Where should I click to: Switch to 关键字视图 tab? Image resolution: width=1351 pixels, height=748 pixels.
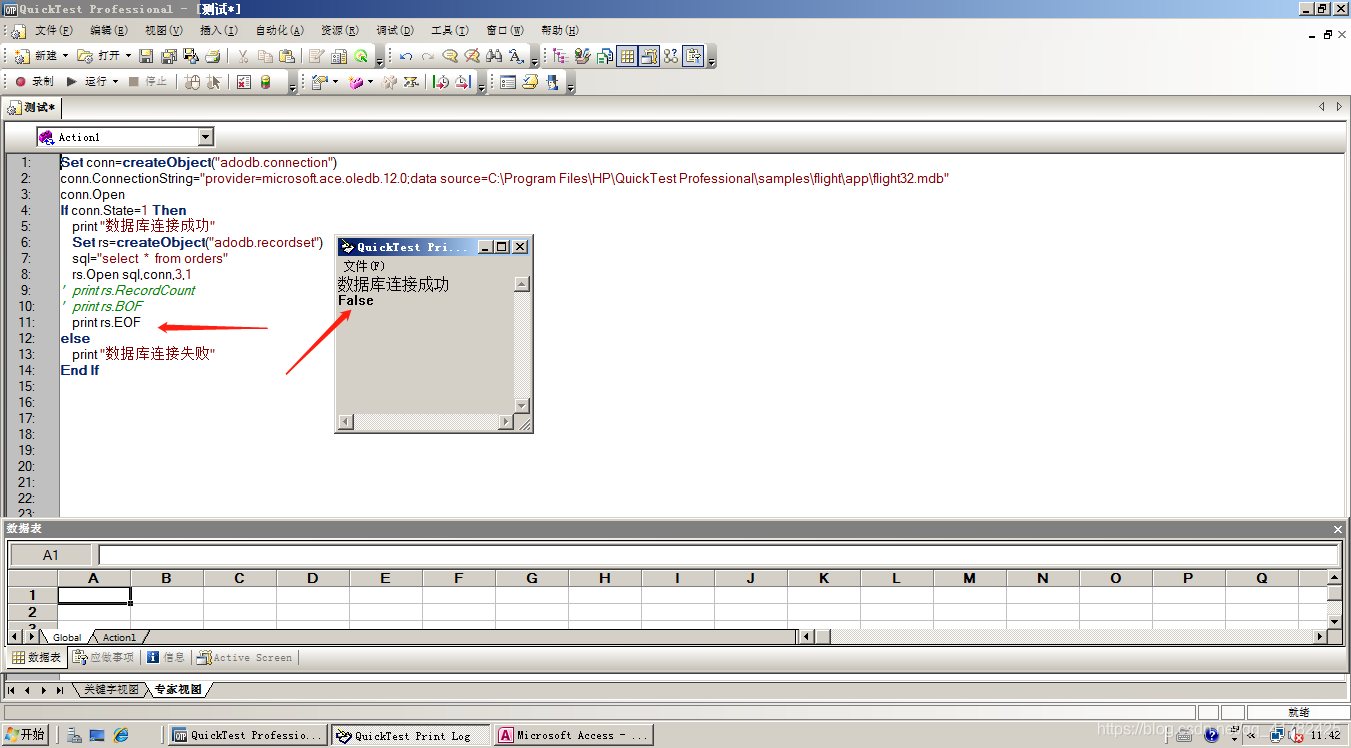coord(110,690)
